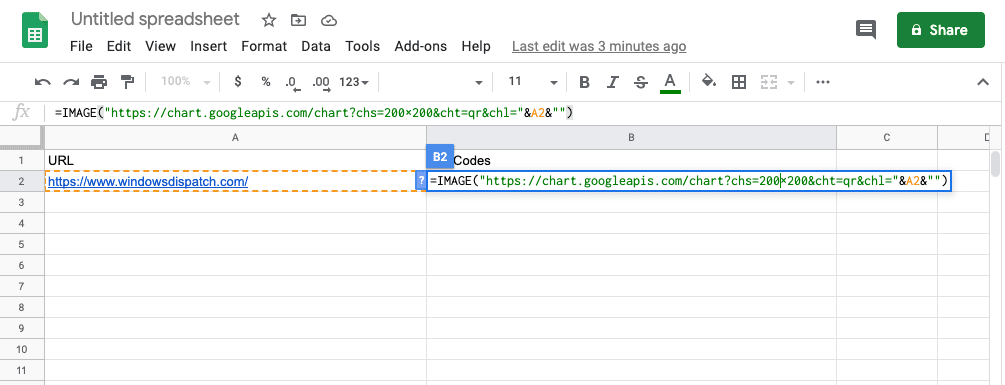
Task: Toggle bold formatting
Action: 584,82
